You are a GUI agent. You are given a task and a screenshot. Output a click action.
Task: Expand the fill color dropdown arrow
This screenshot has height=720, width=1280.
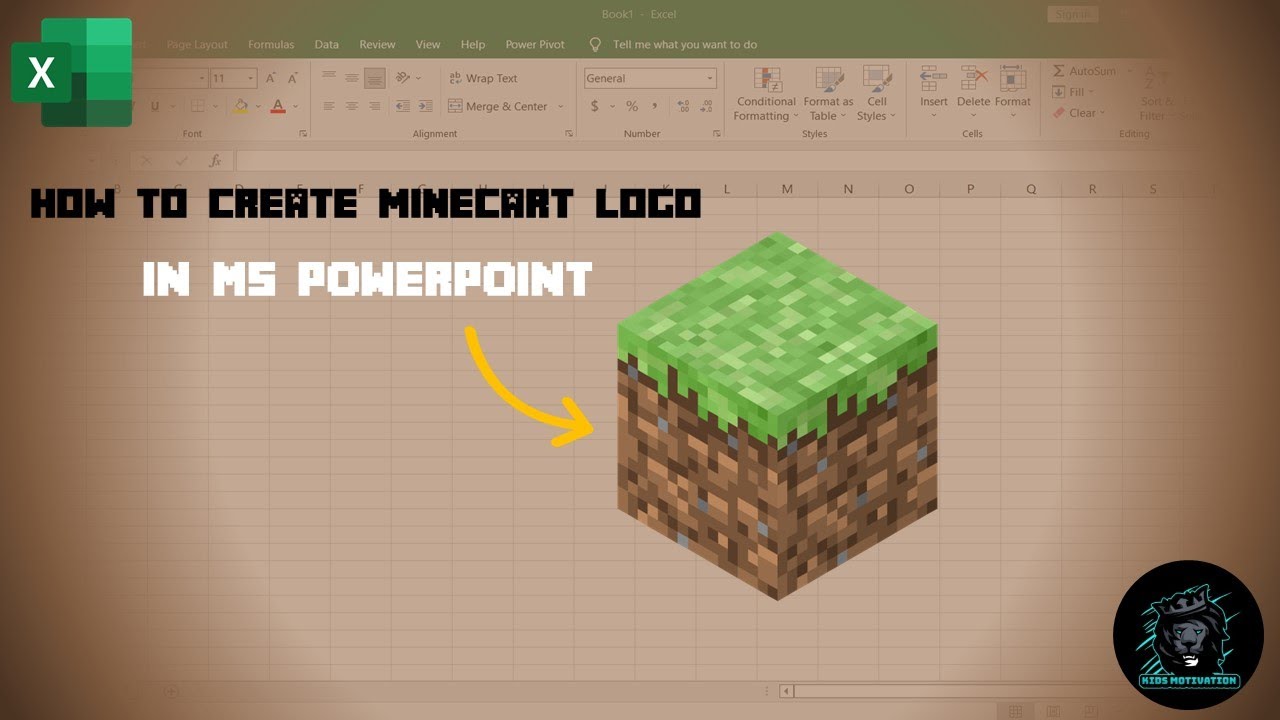pyautogui.click(x=258, y=106)
